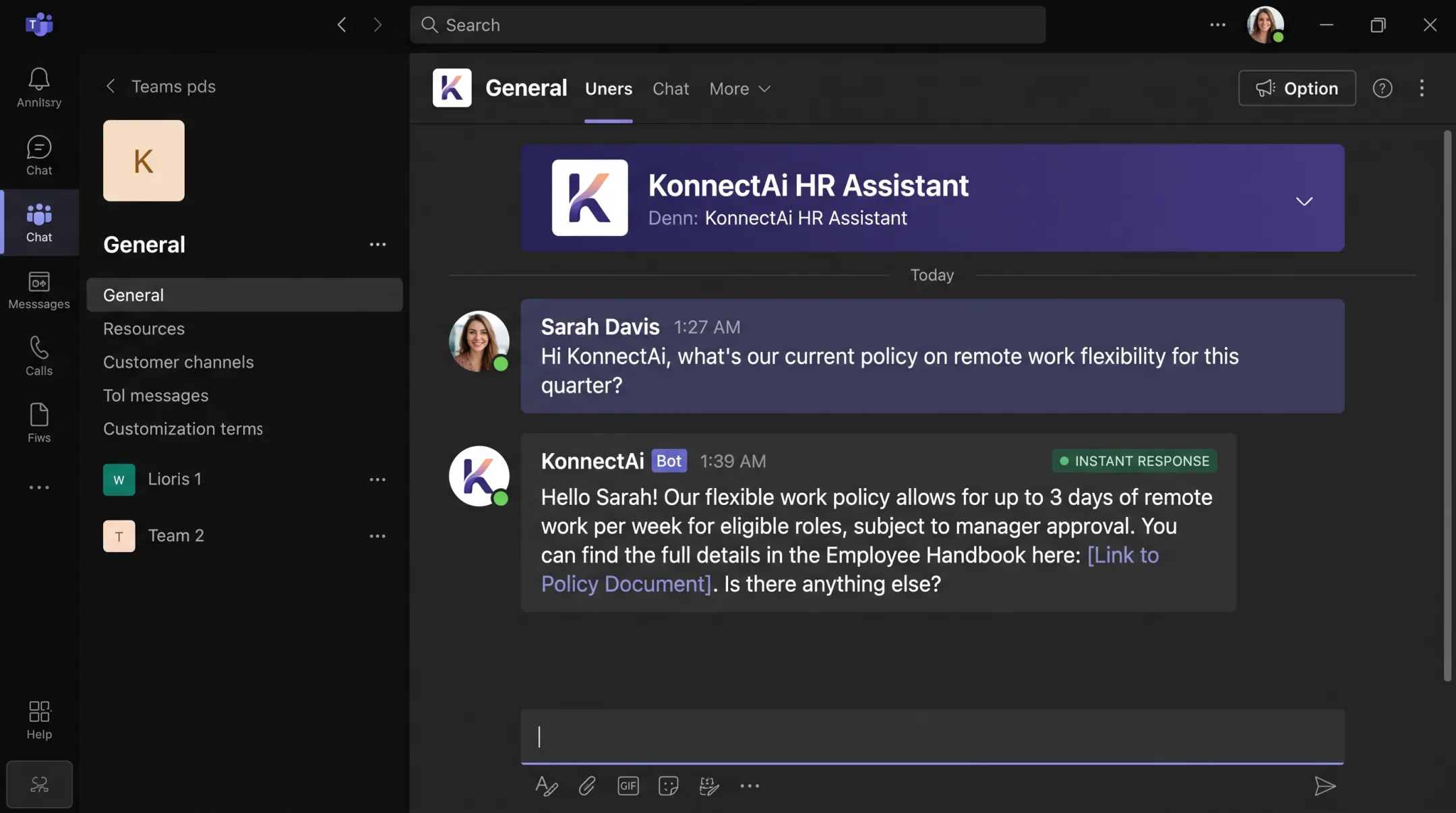Image resolution: width=1456 pixels, height=813 pixels.
Task: Open Lioris 1 more options ellipsis
Action: coord(377,479)
